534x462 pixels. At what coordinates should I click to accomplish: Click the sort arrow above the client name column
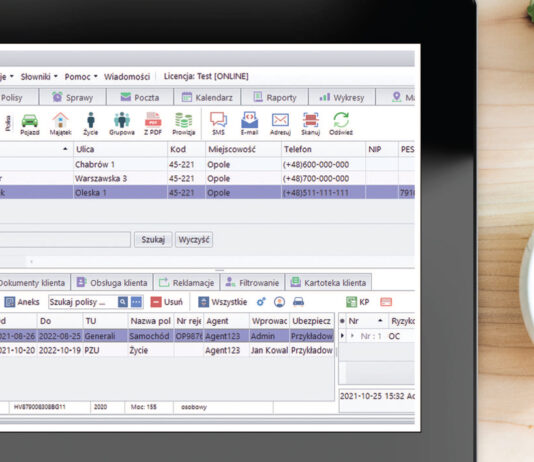(65, 149)
